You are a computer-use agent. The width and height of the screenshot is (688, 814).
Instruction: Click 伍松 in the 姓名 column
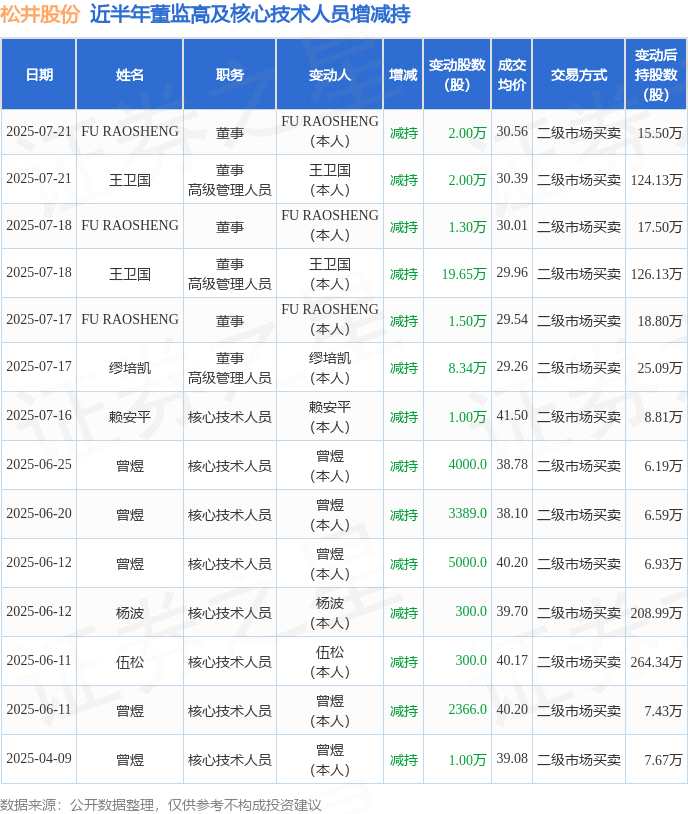click(129, 662)
